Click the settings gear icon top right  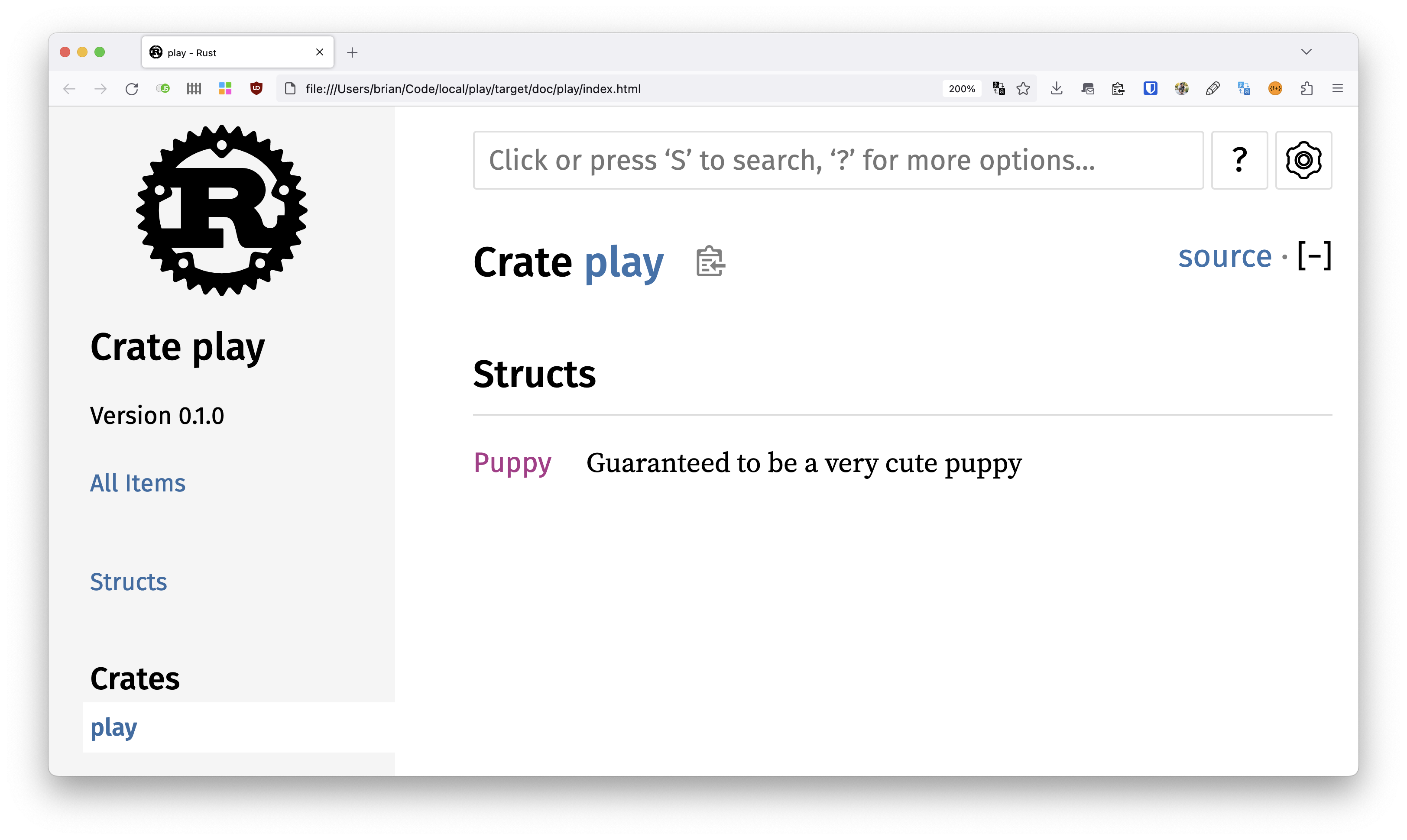(x=1304, y=159)
